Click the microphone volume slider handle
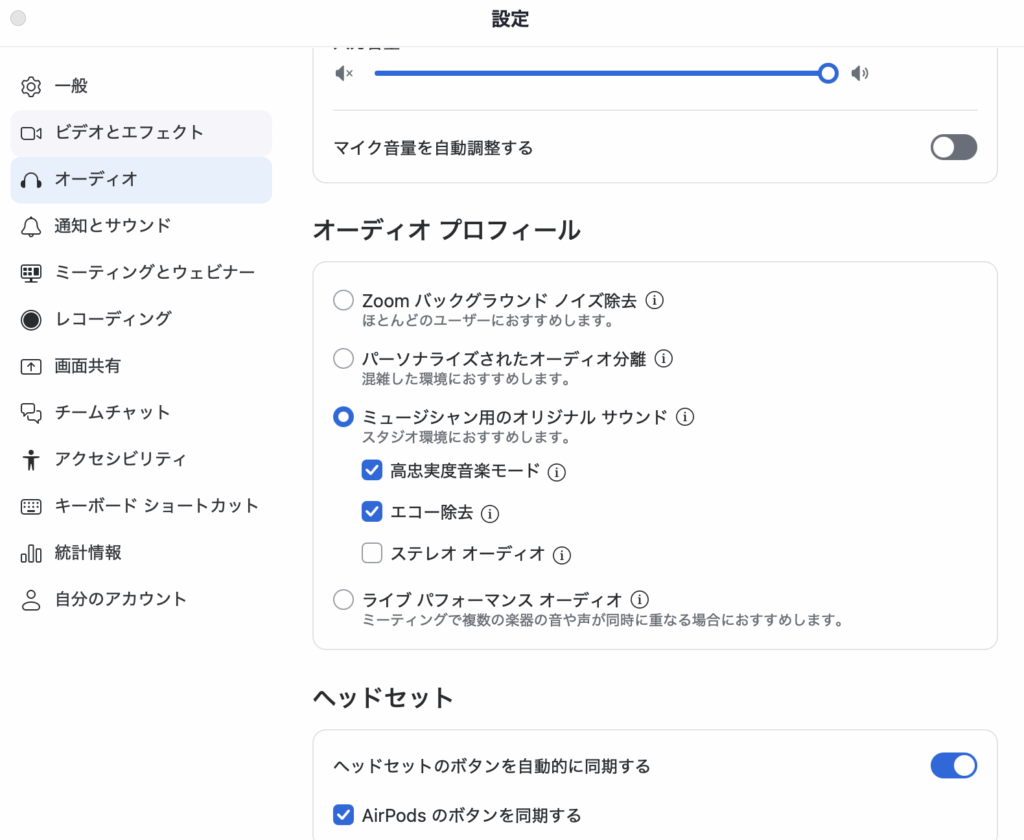The height and width of the screenshot is (840, 1024). [x=828, y=73]
